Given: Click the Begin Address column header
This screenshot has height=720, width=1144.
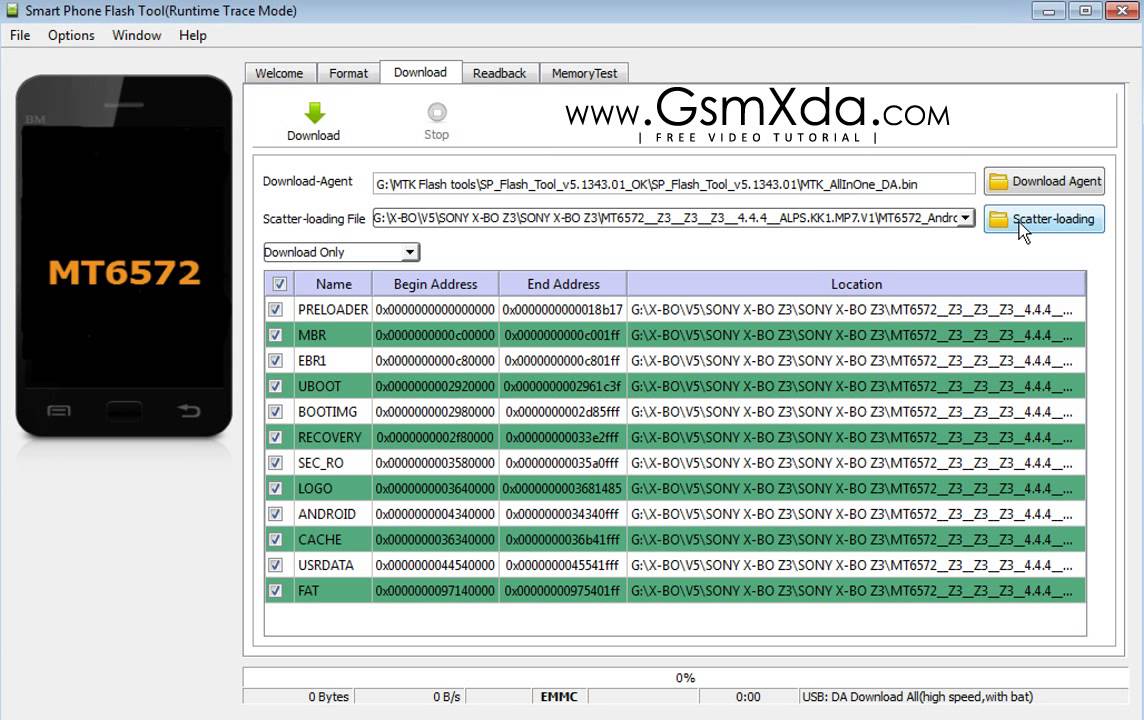Looking at the screenshot, I should (x=436, y=284).
